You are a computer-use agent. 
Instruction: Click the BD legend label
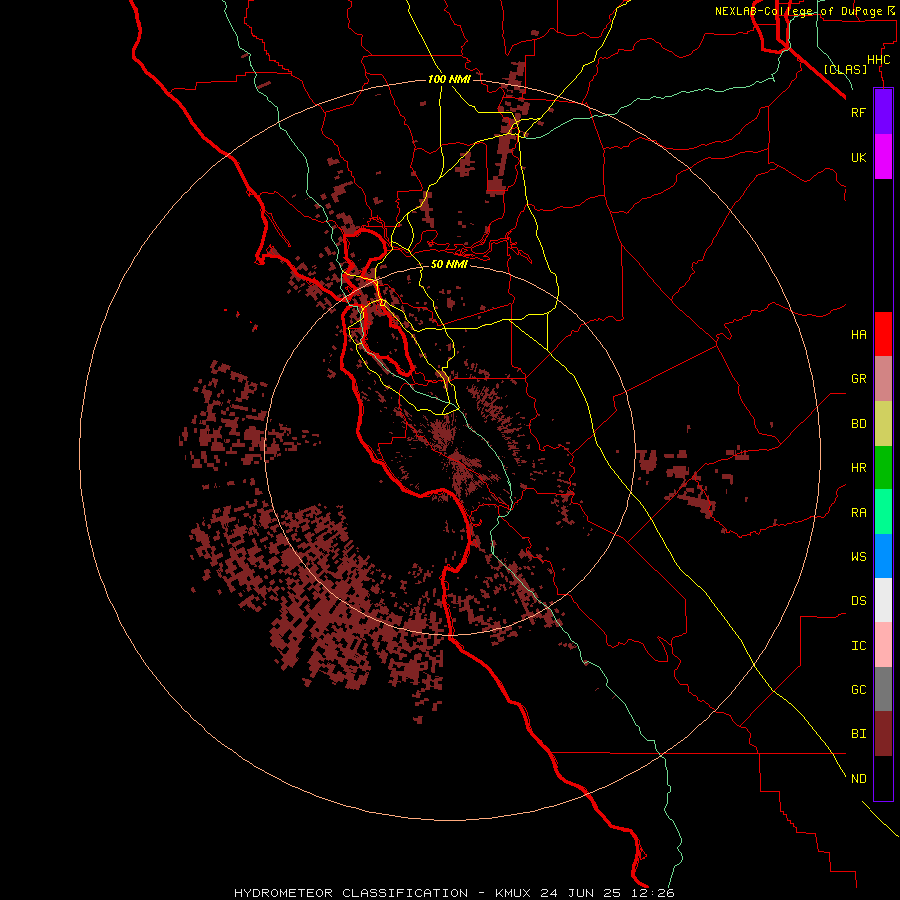coord(858,424)
